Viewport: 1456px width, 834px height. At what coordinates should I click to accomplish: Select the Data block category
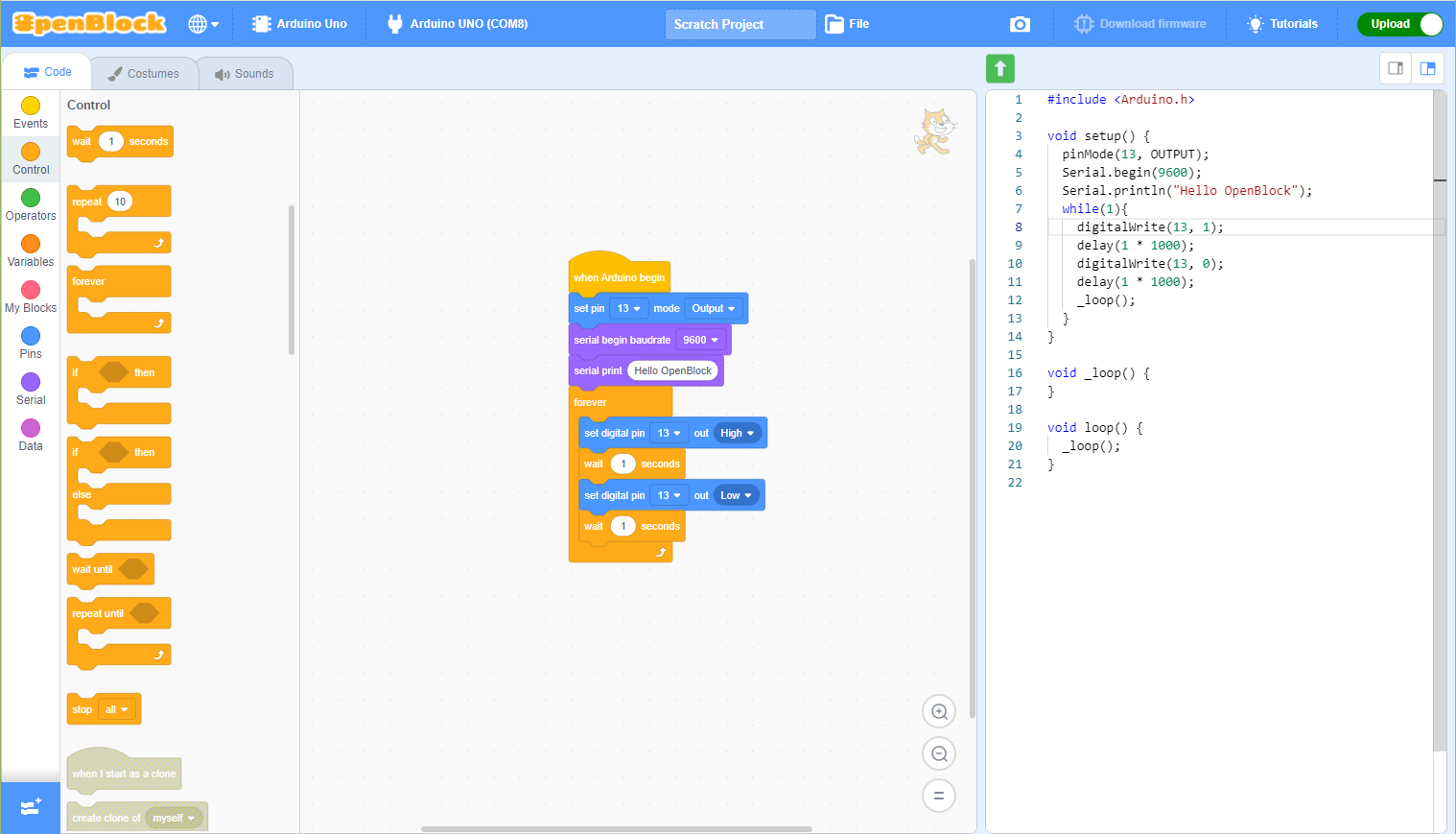tap(31, 436)
